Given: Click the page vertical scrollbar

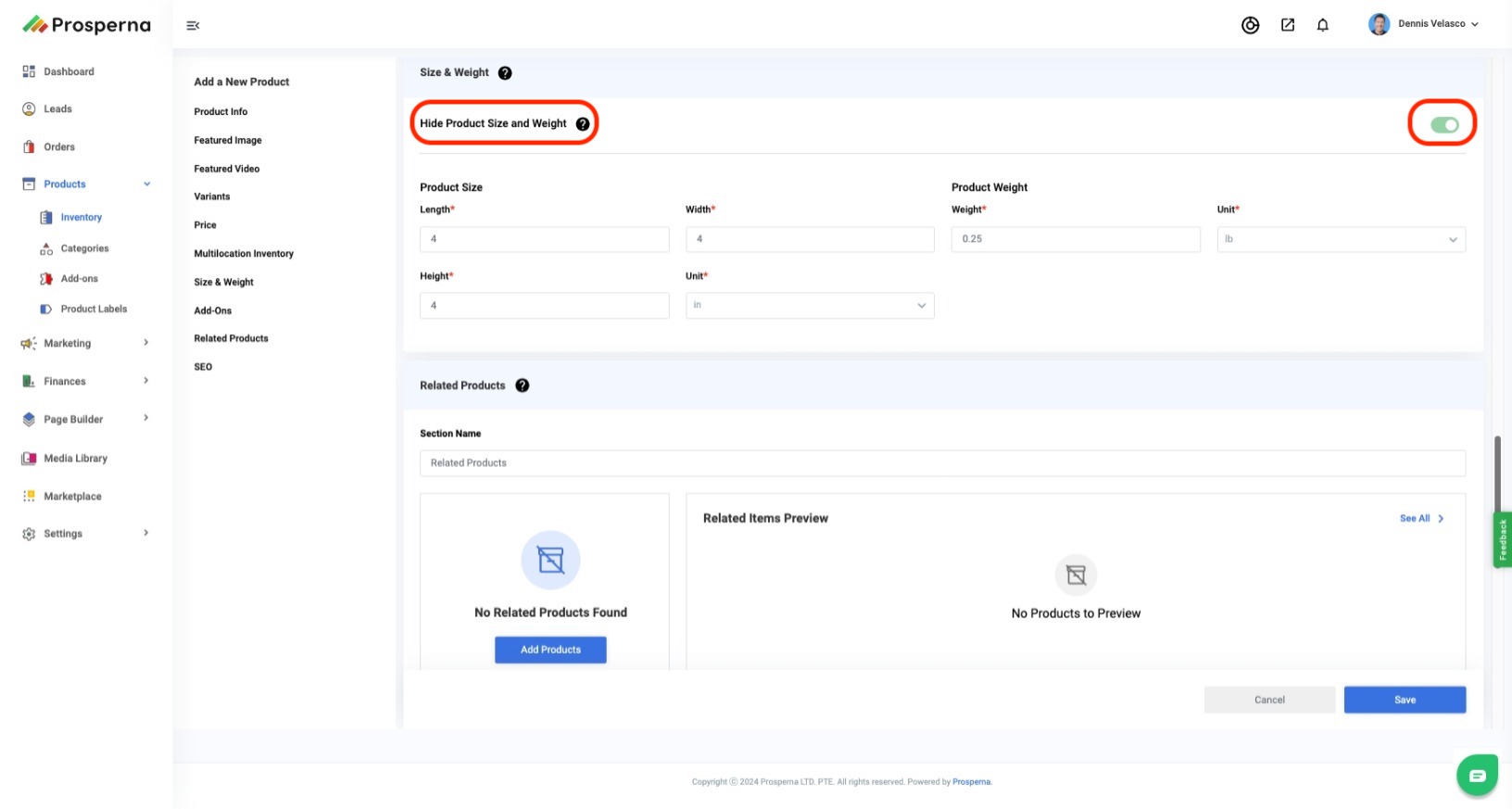Looking at the screenshot, I should coord(1497,473).
